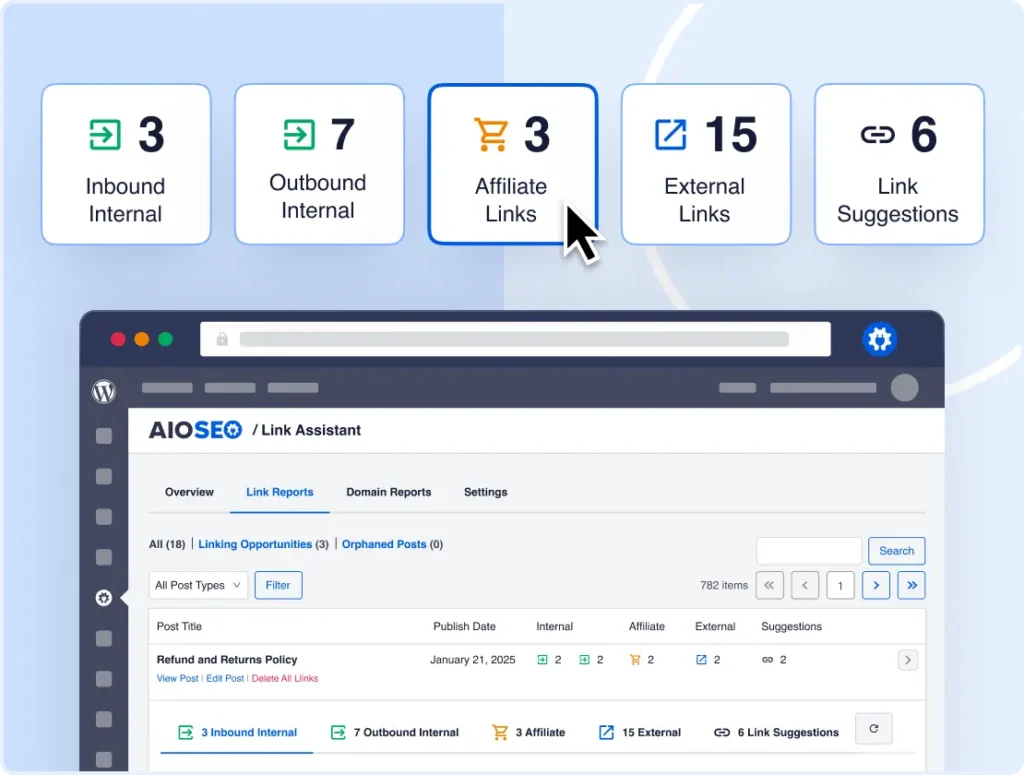The width and height of the screenshot is (1024, 775).
Task: Click the WordPress logo icon
Action: [x=104, y=392]
